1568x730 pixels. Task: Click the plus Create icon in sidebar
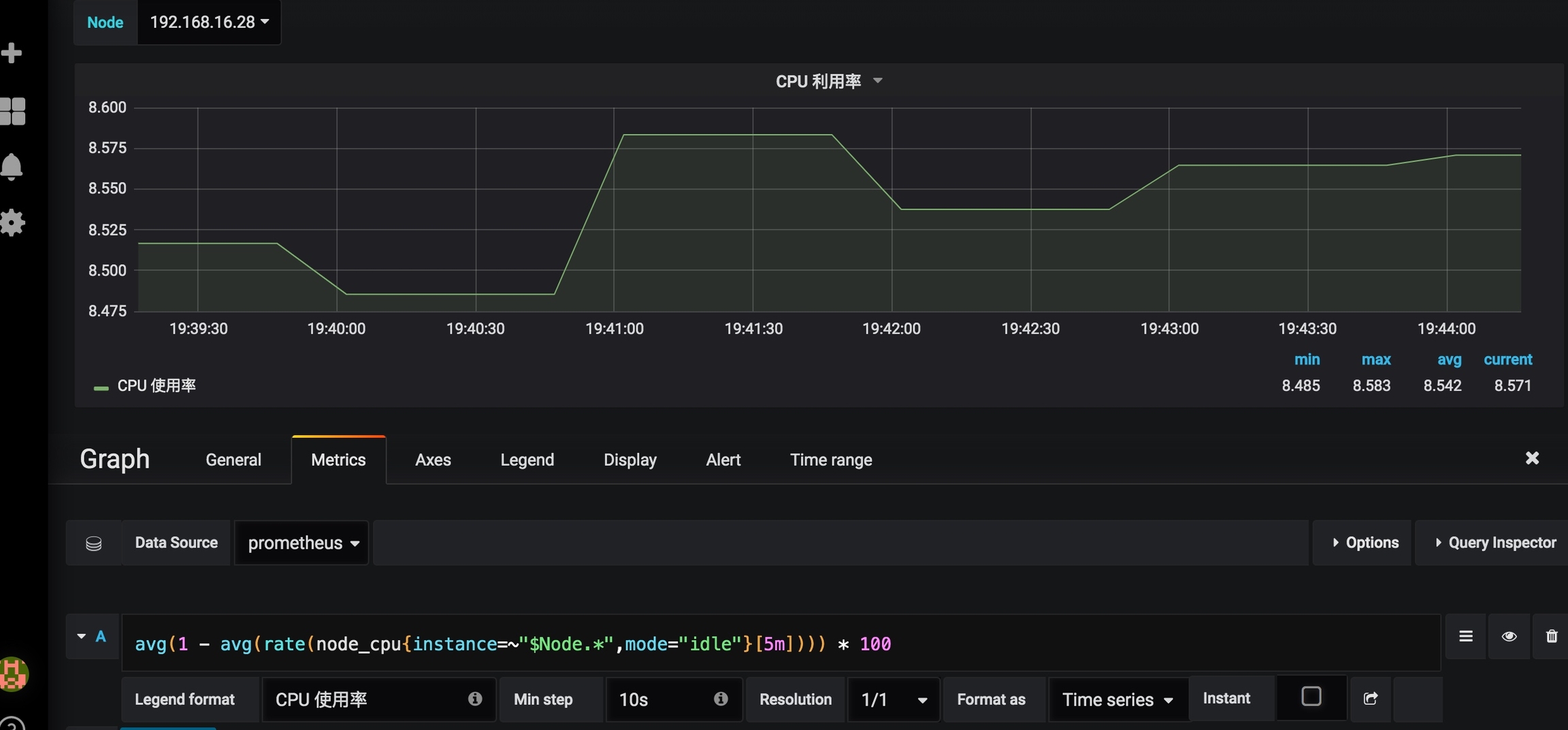click(12, 53)
